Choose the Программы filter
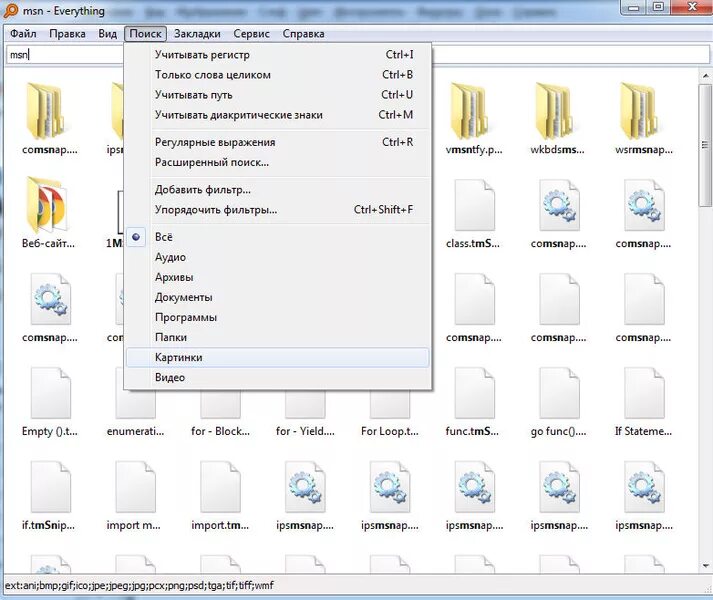 278,317
